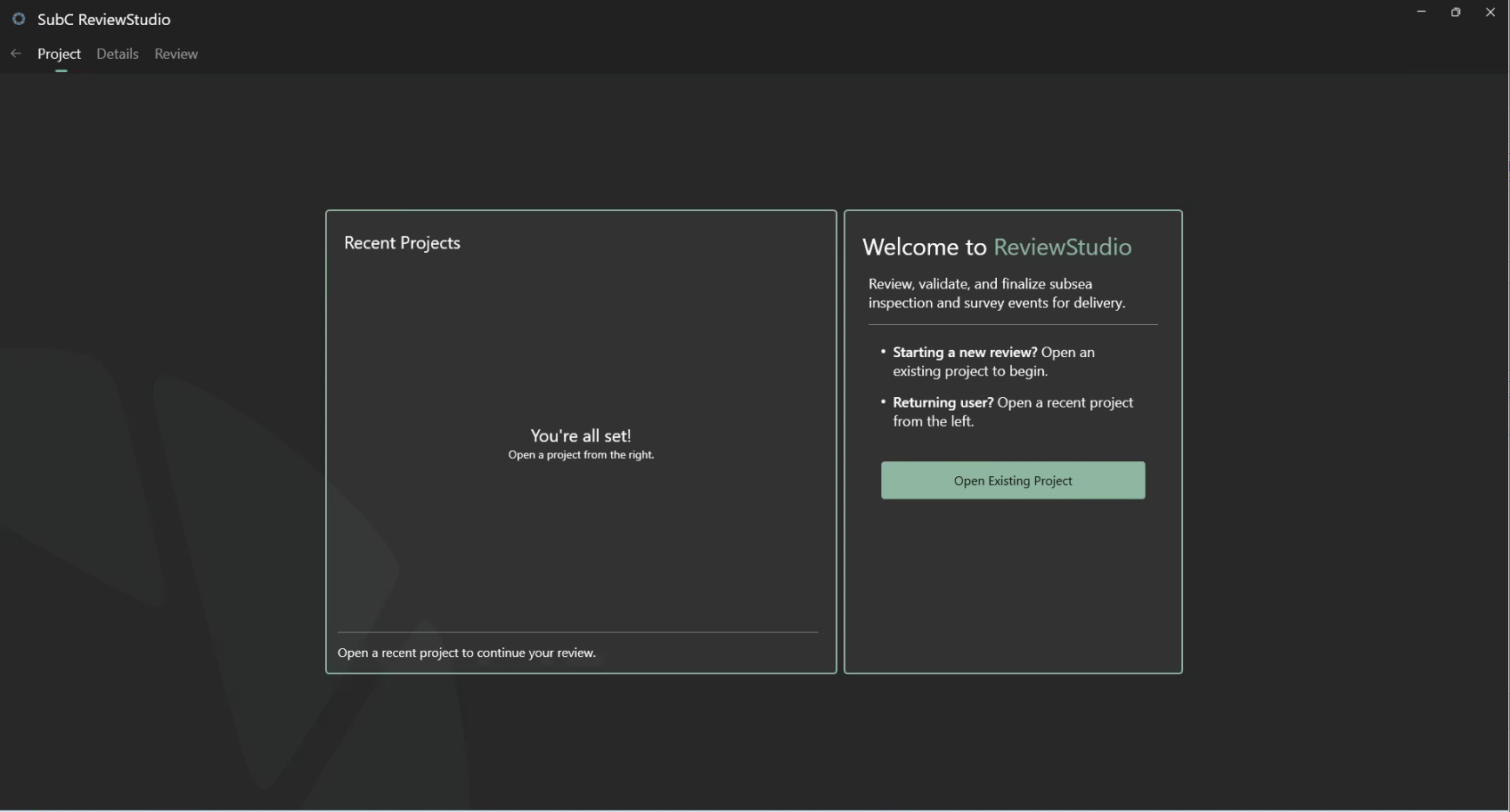The height and width of the screenshot is (812, 1510).
Task: Click 'Open a recent project to continue your review.'
Action: [467, 653]
